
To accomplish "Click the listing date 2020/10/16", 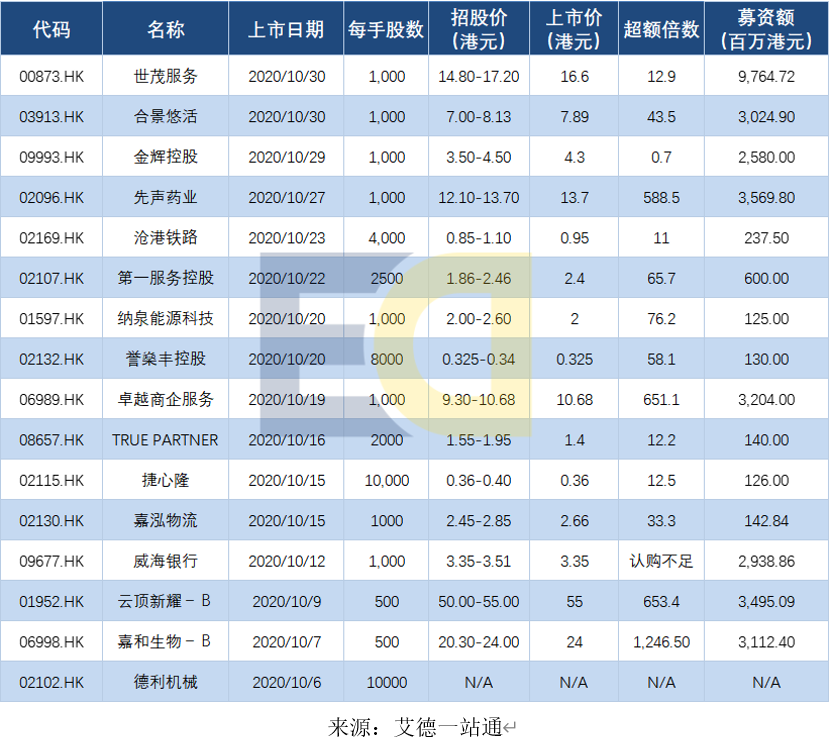I will pyautogui.click(x=286, y=440).
